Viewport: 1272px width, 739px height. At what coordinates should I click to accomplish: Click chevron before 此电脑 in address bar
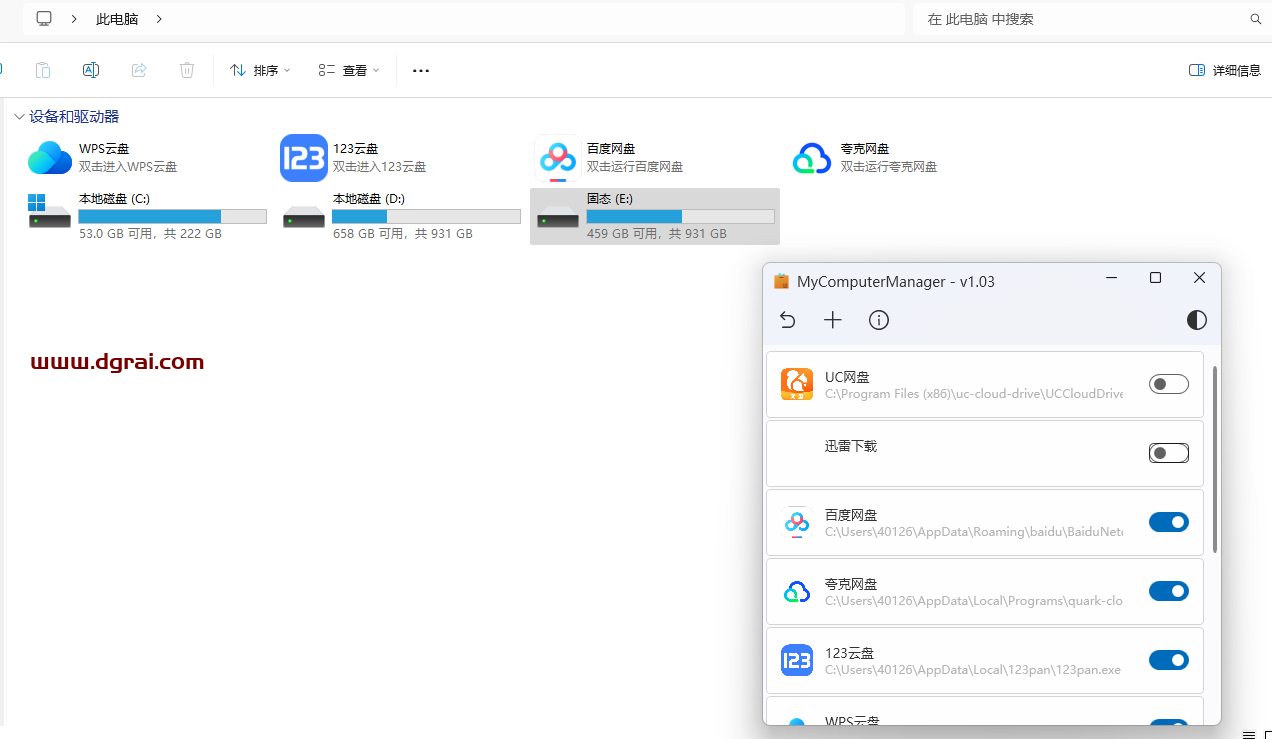(x=75, y=19)
